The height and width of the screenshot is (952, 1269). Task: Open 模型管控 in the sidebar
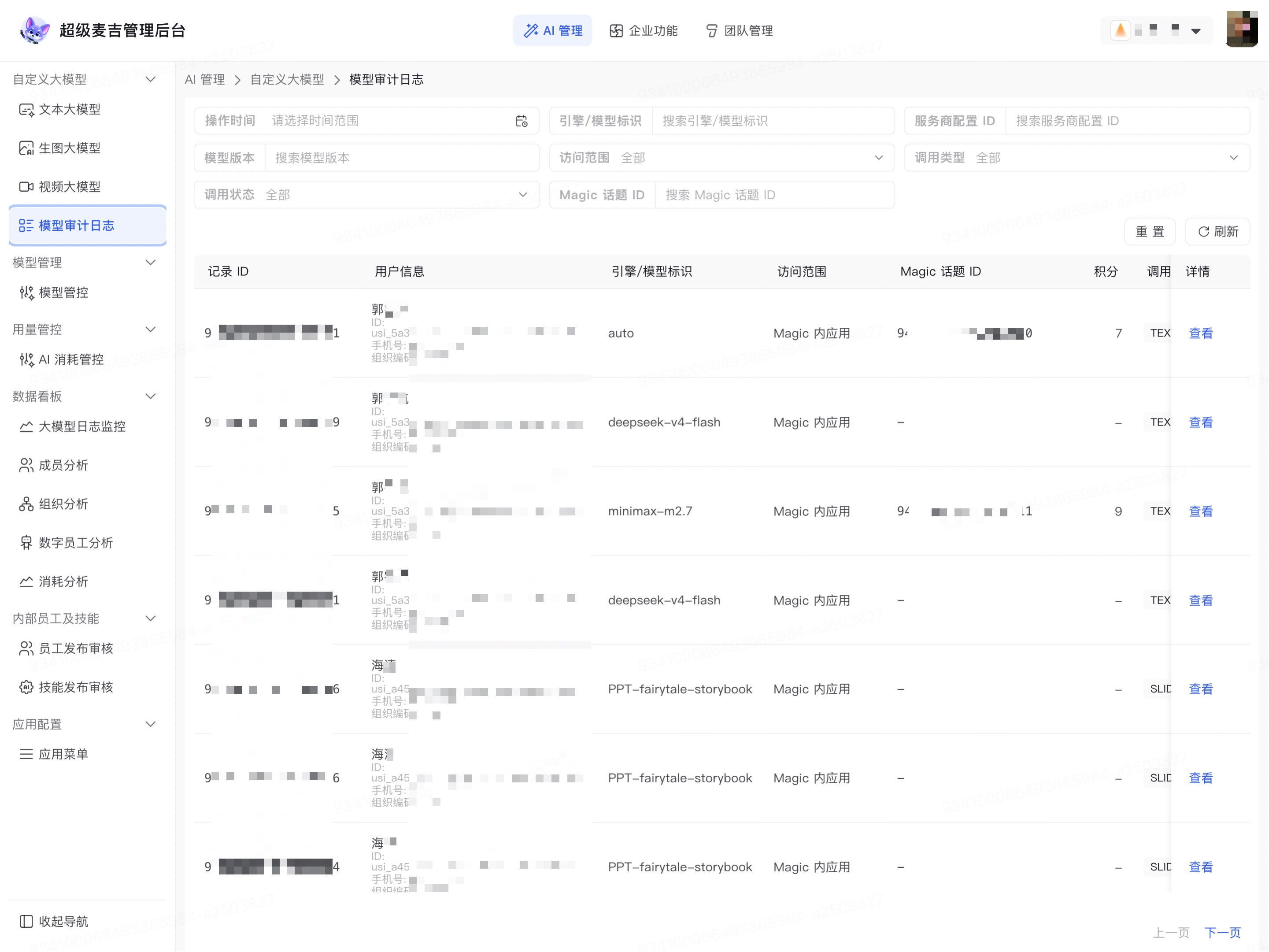click(87, 293)
